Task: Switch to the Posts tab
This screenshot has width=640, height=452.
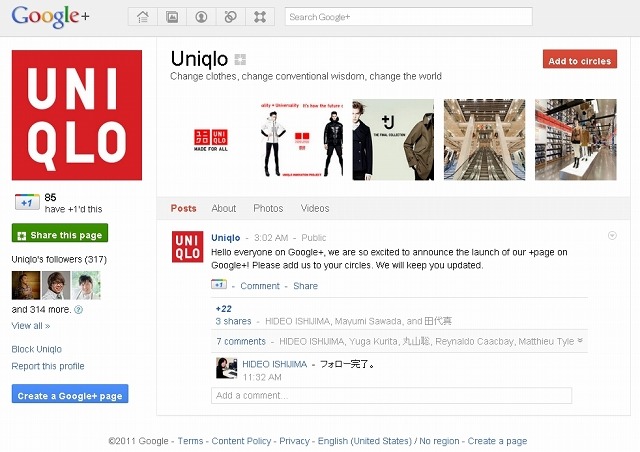Action: (183, 208)
